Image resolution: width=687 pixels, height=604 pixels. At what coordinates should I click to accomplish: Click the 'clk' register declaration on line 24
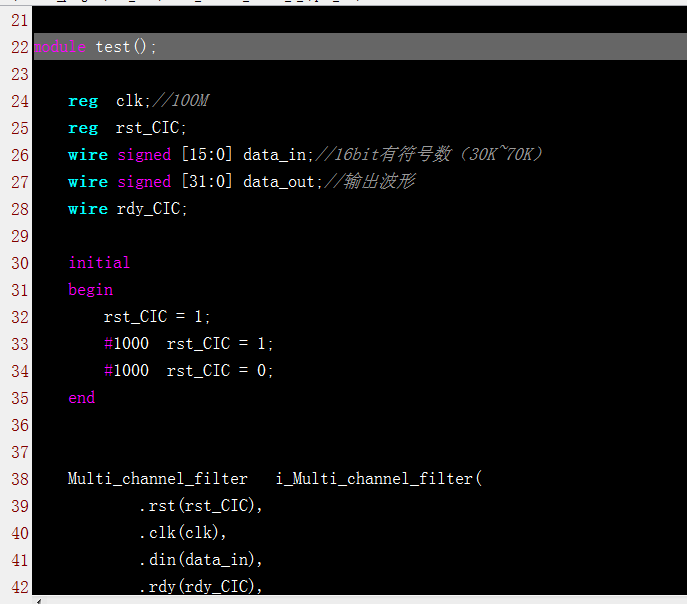pos(130,101)
